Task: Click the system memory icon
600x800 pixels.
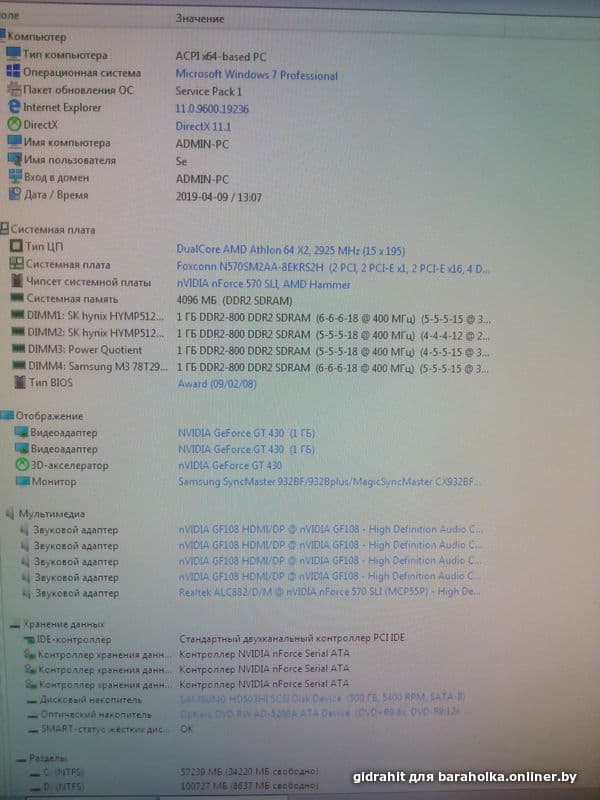Action: coord(18,297)
